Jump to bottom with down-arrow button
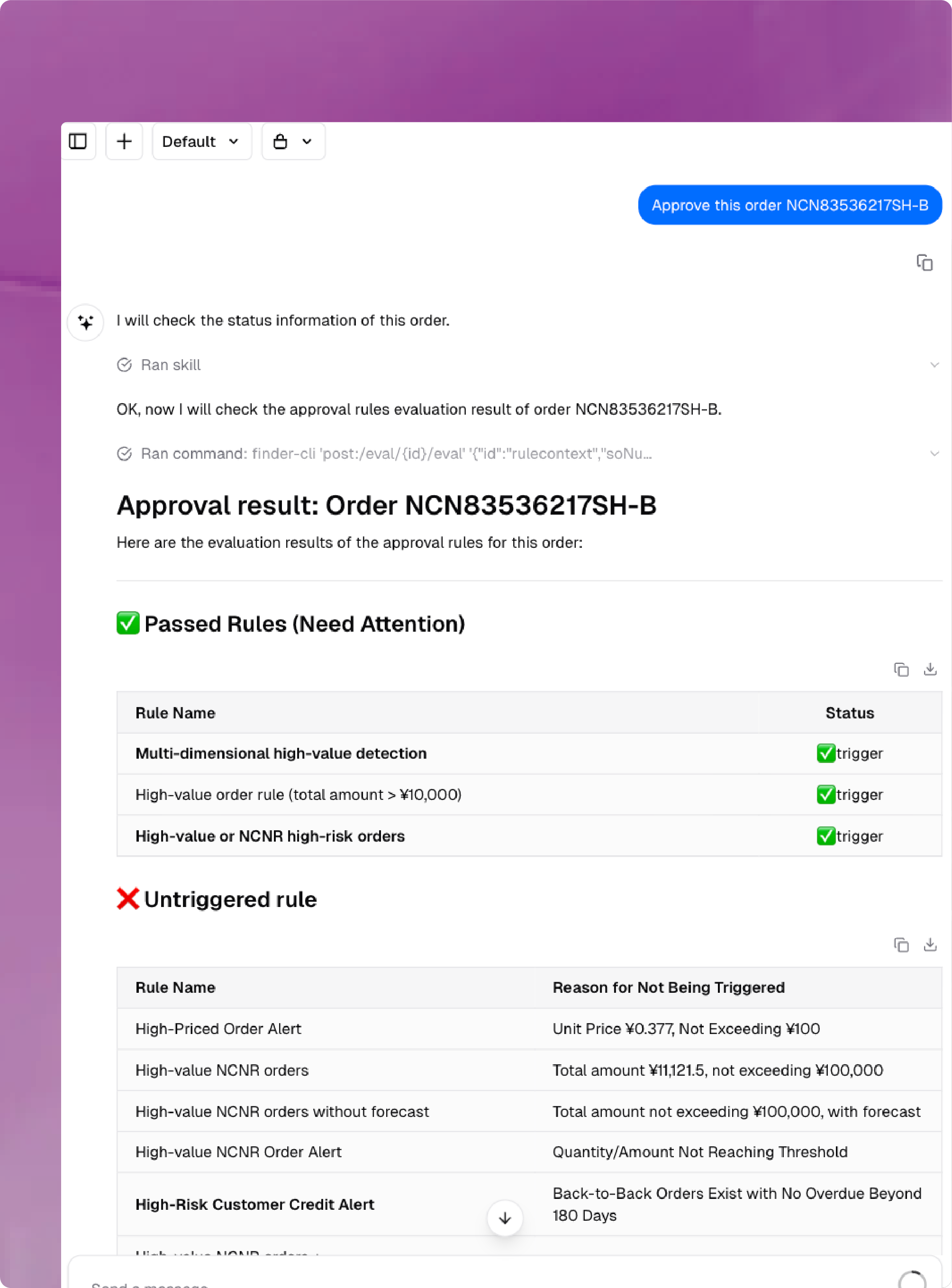Image resolution: width=952 pixels, height=1288 pixels. click(505, 1218)
